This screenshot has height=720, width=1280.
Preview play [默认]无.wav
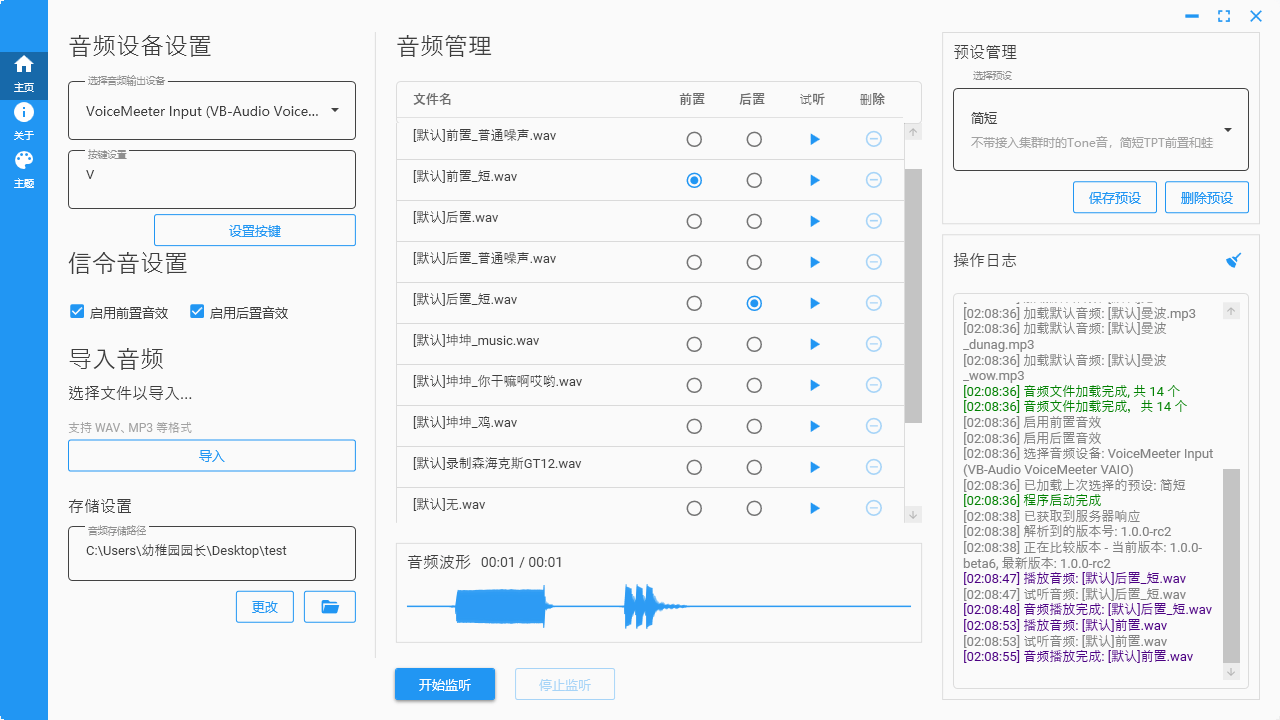click(x=814, y=508)
